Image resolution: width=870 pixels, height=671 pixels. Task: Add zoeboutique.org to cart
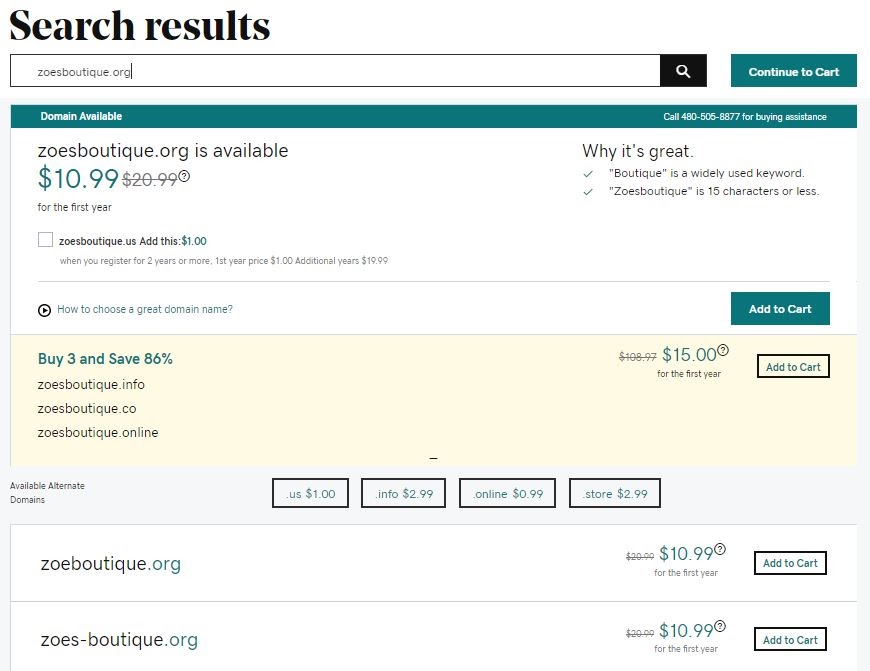pyautogui.click(x=790, y=563)
